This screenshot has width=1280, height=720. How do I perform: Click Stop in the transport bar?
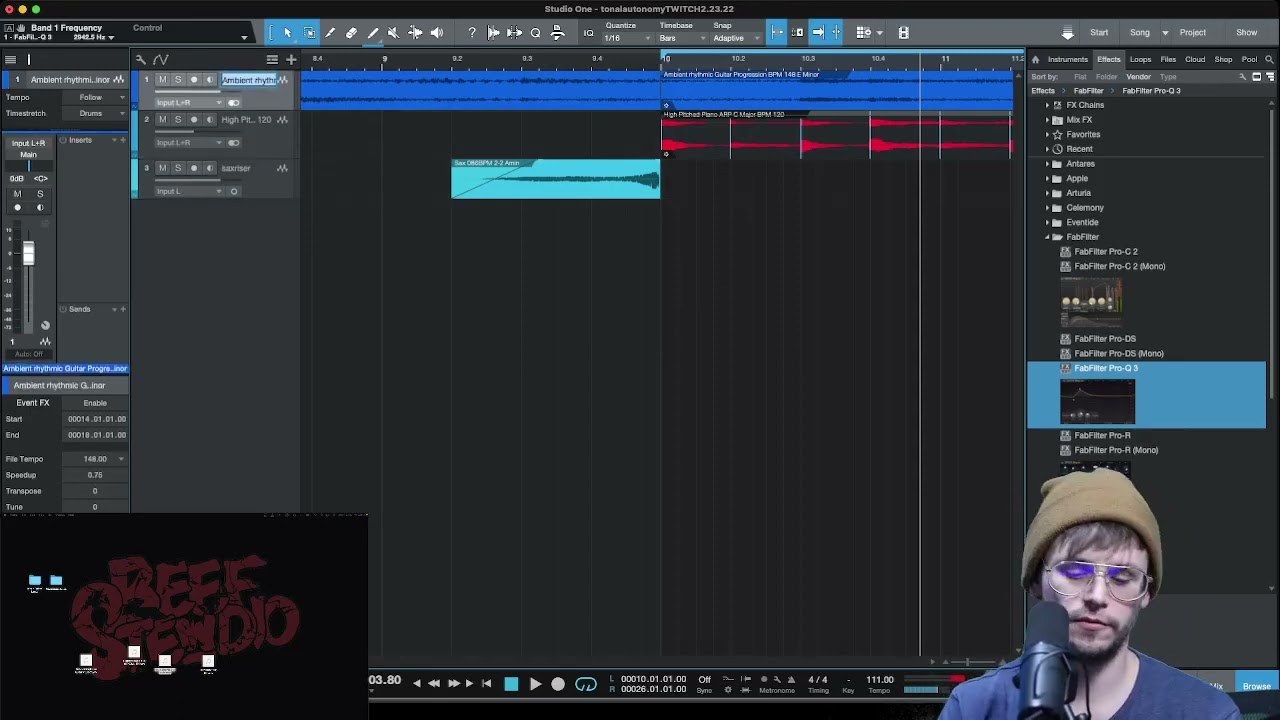(511, 684)
